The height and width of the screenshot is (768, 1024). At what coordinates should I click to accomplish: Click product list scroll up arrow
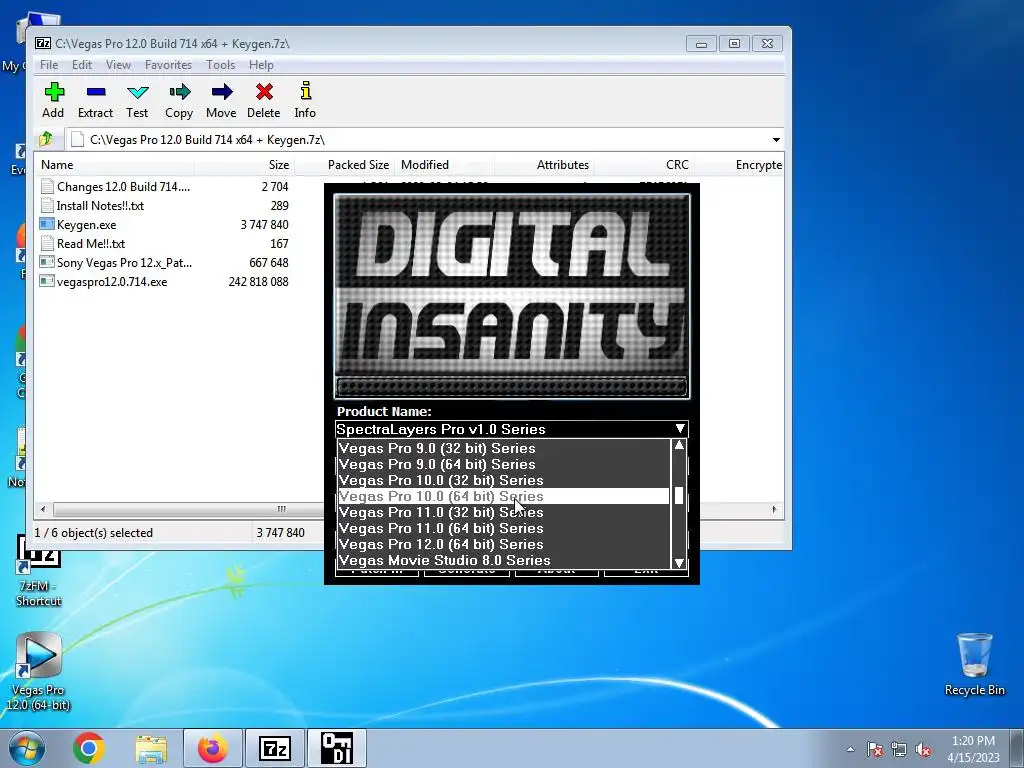tap(679, 445)
